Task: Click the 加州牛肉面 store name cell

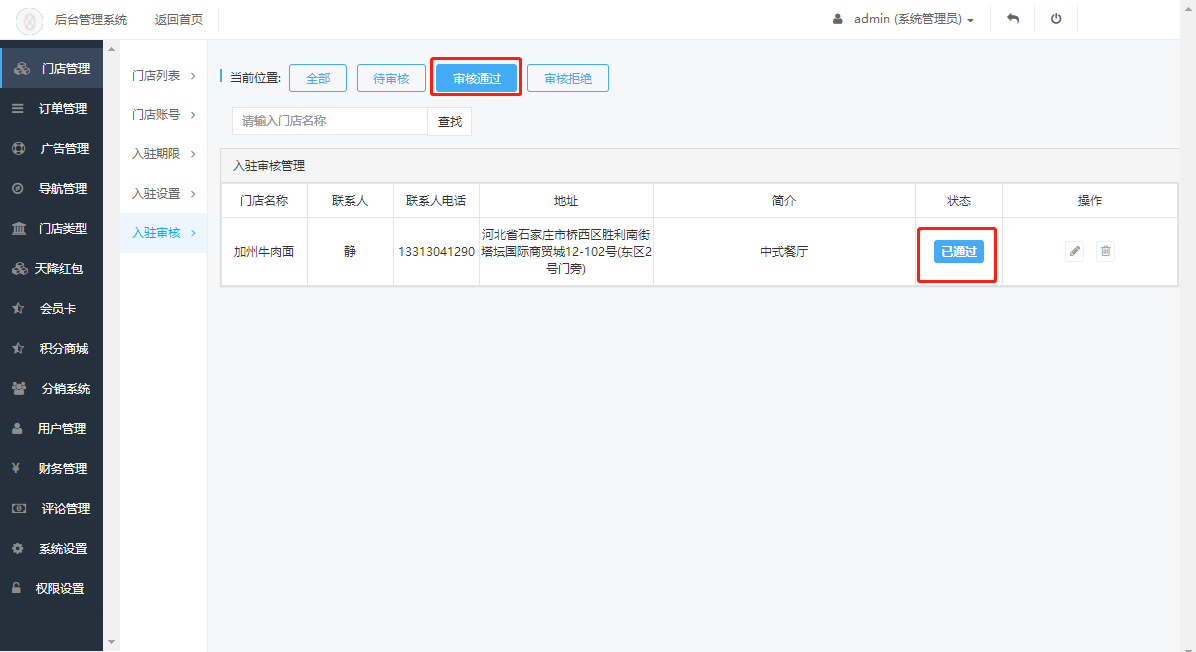Action: click(264, 252)
